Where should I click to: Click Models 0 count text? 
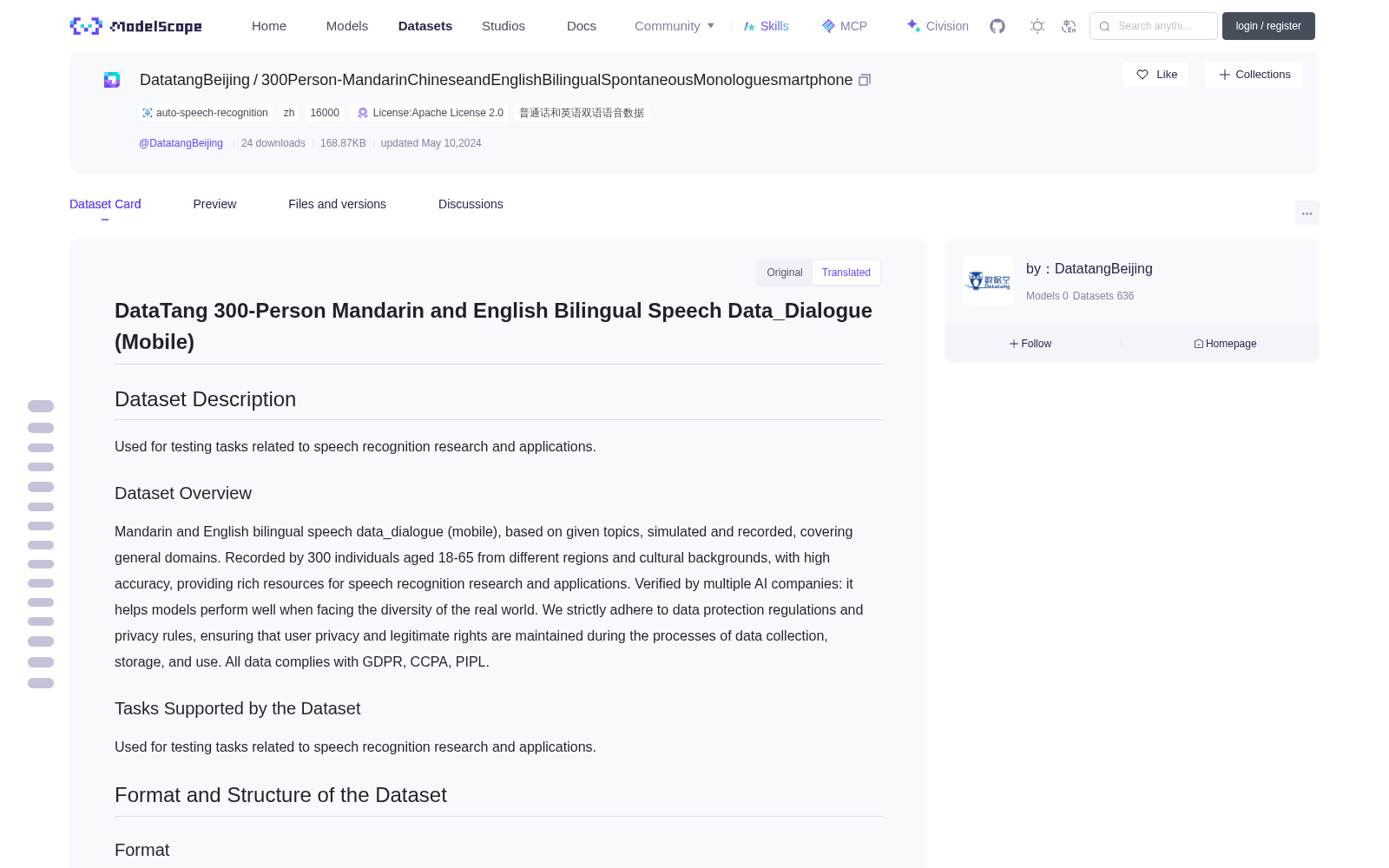(x=1047, y=296)
